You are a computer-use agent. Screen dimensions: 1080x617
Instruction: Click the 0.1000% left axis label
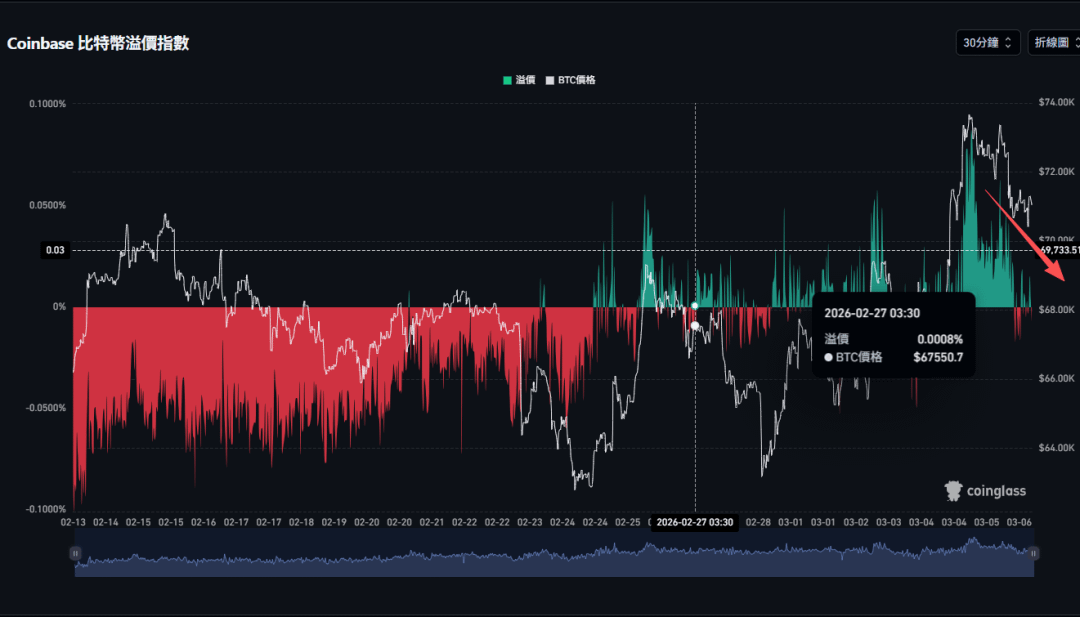[48, 104]
